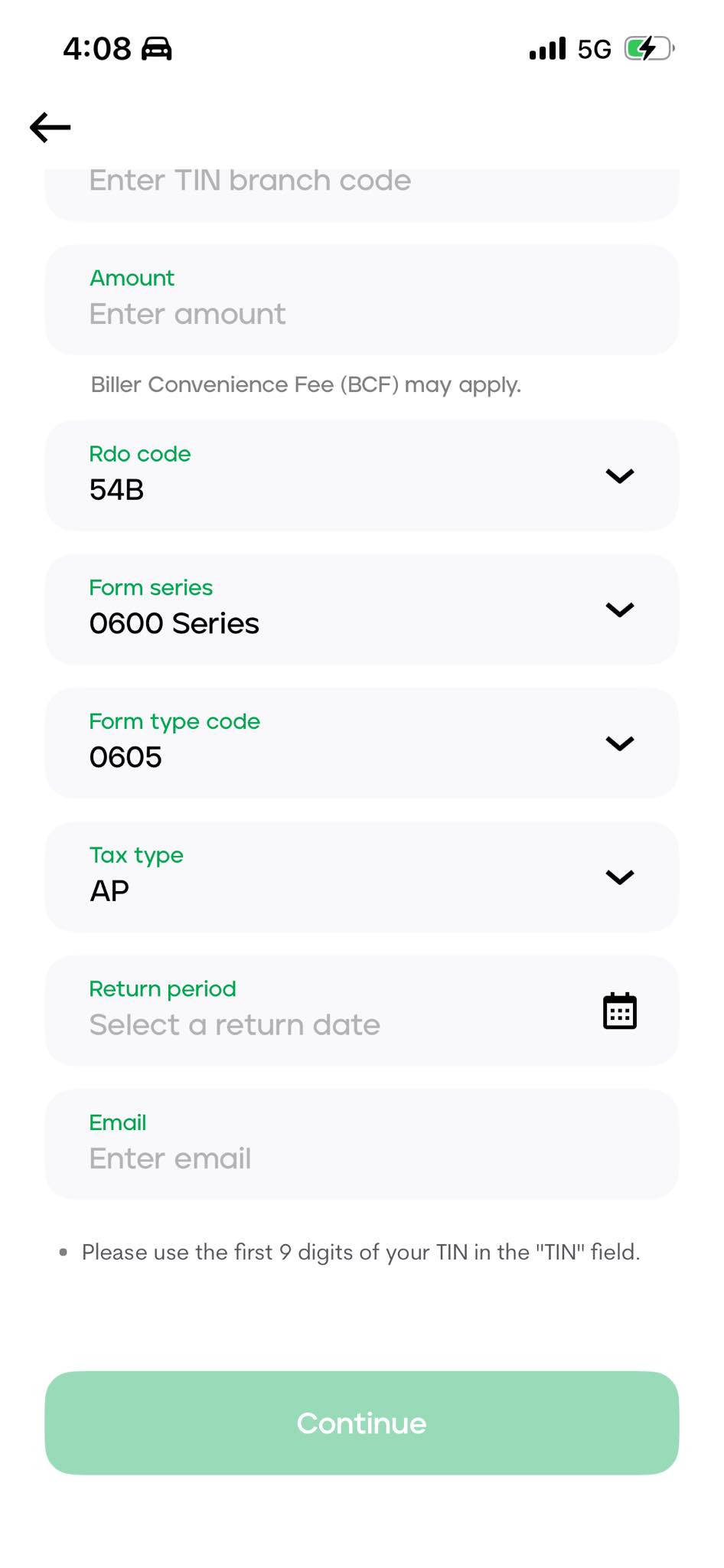
Task: Select a return date field
Action: tap(362, 1011)
